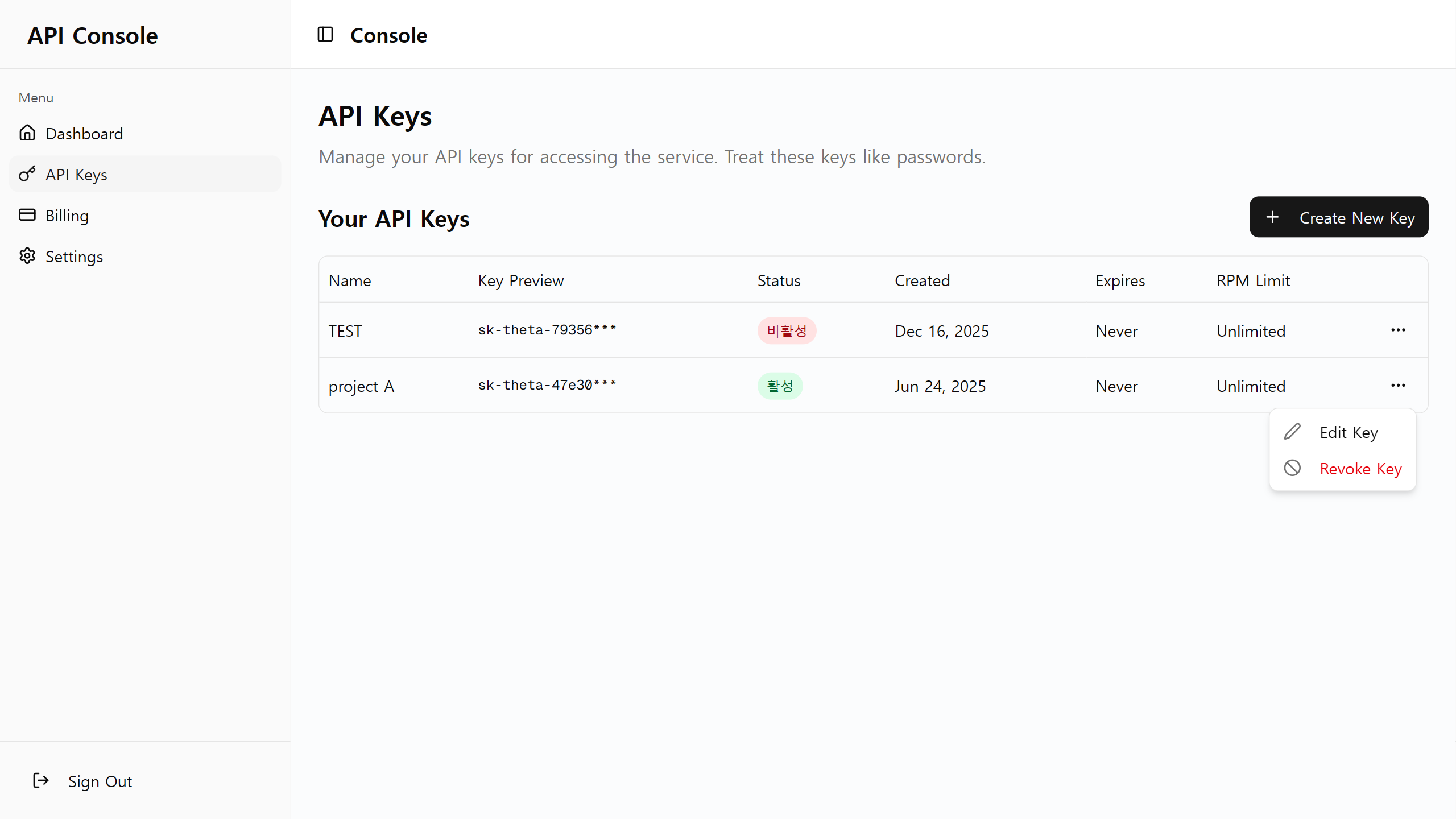This screenshot has width=1456, height=819.
Task: Choose Revoke Key from the context menu
Action: tap(1360, 468)
